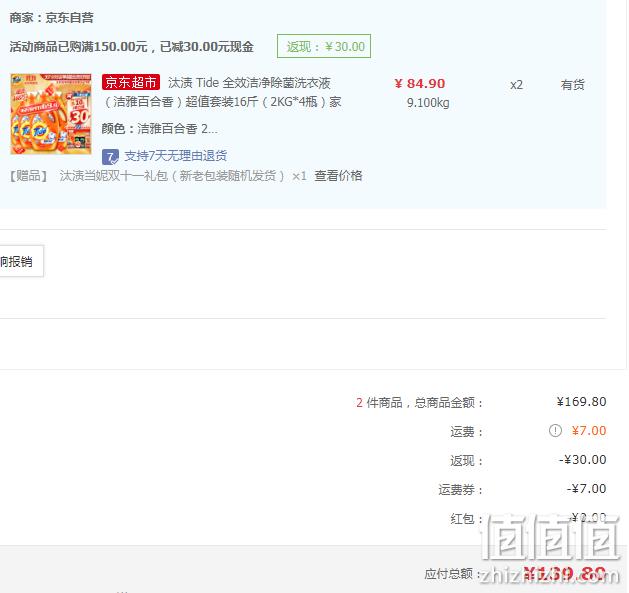Screen dimensions: 629x593
Task: Select the freight coupon amount -¥7.00
Action: 586,489
